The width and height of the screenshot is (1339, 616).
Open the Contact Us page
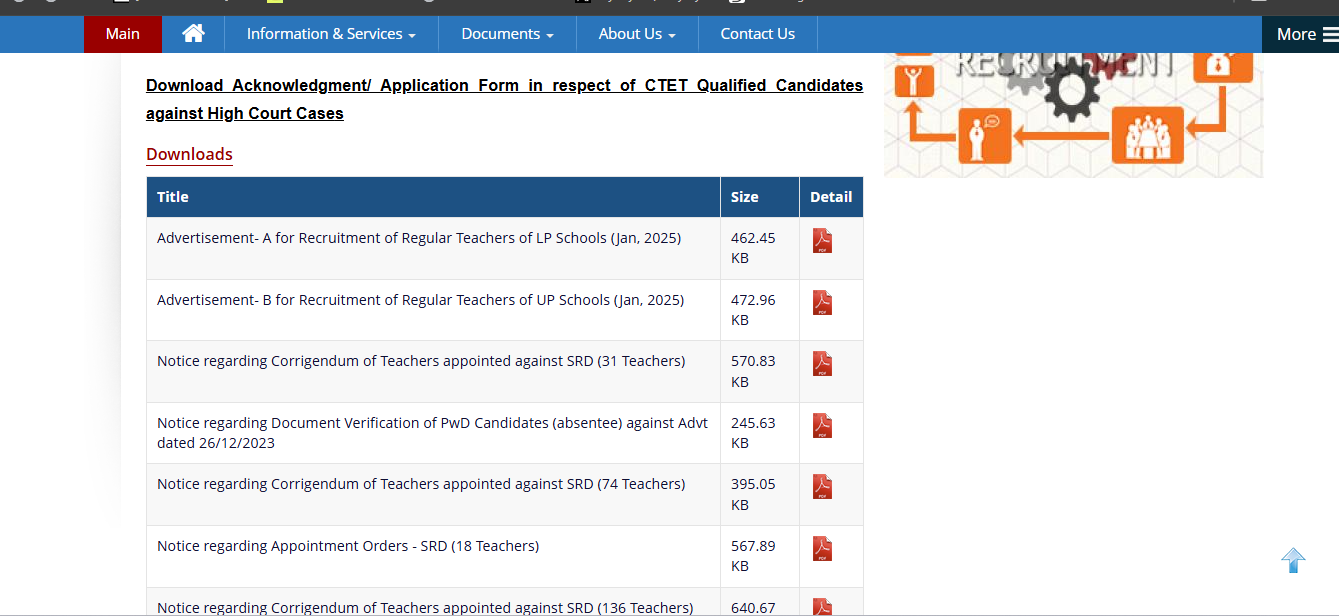757,33
